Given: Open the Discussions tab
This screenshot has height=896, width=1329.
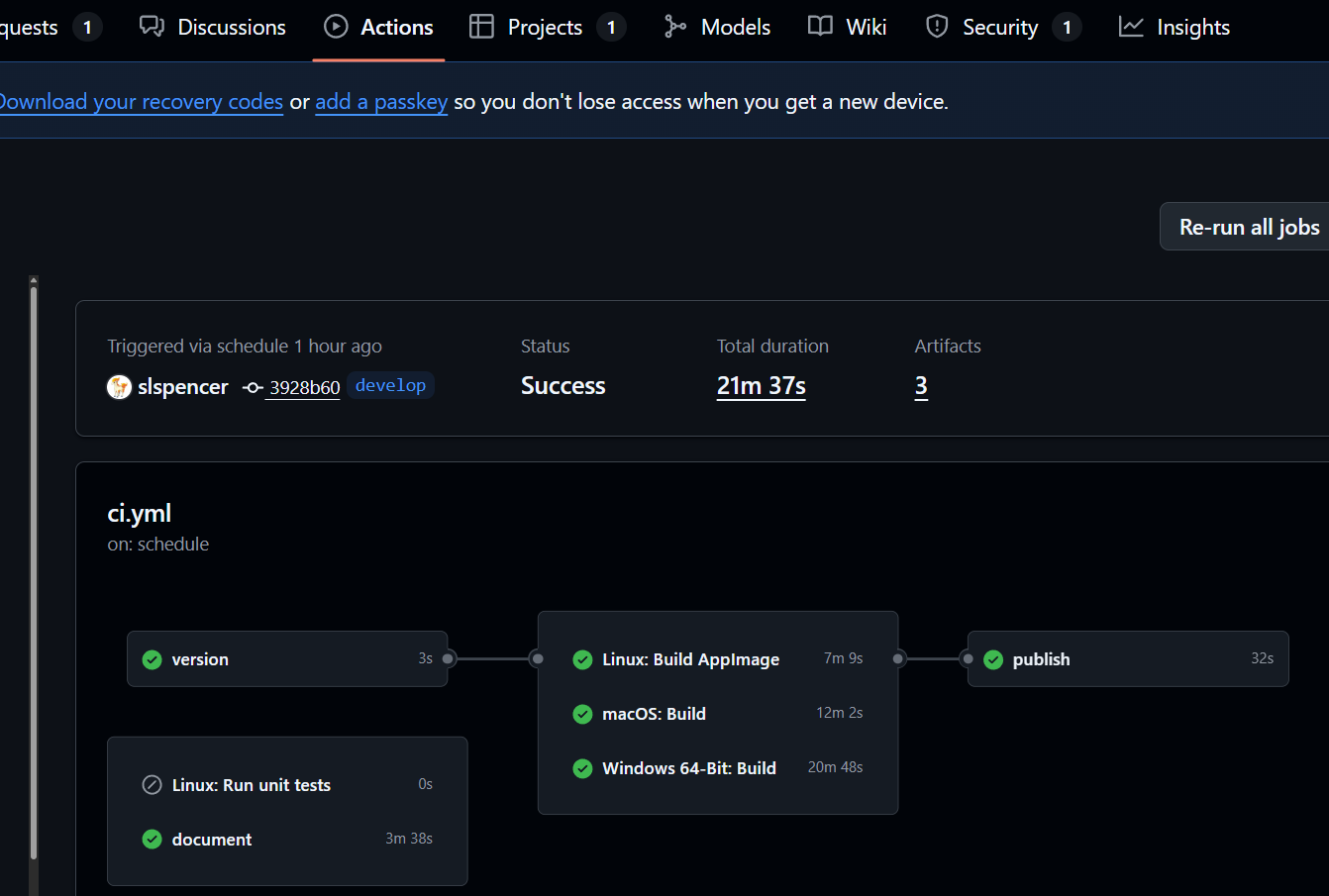Looking at the screenshot, I should 231,28.
